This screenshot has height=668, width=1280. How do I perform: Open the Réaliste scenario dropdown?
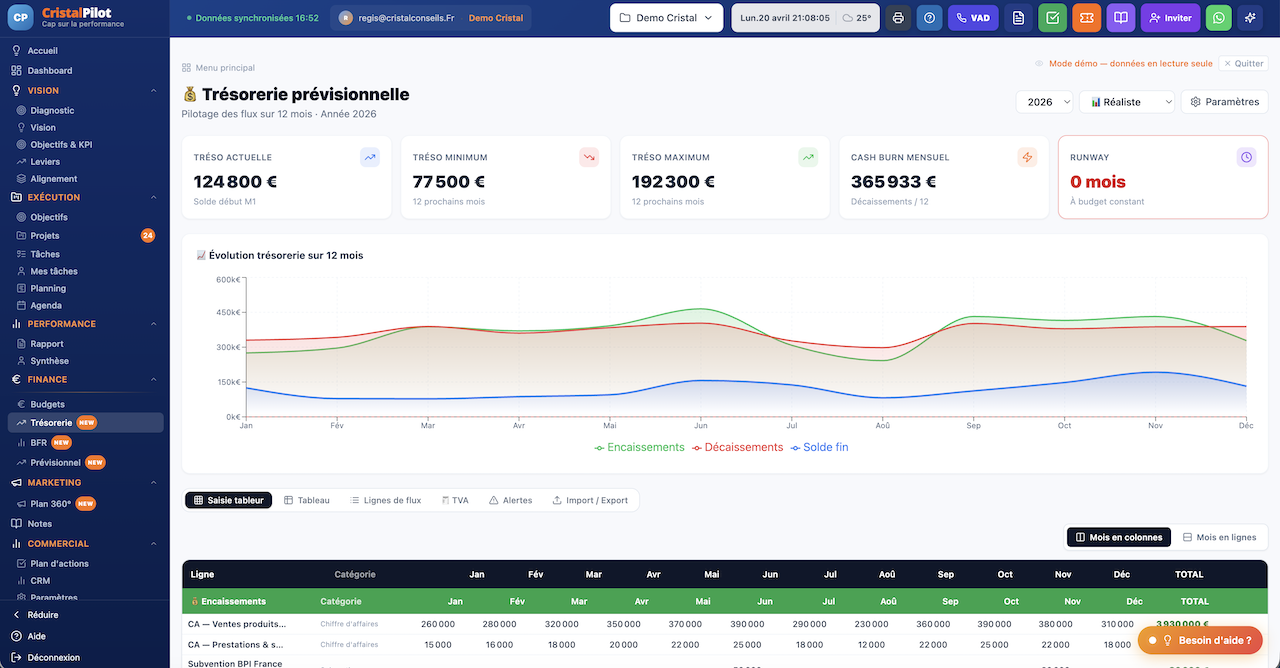(x=1127, y=102)
